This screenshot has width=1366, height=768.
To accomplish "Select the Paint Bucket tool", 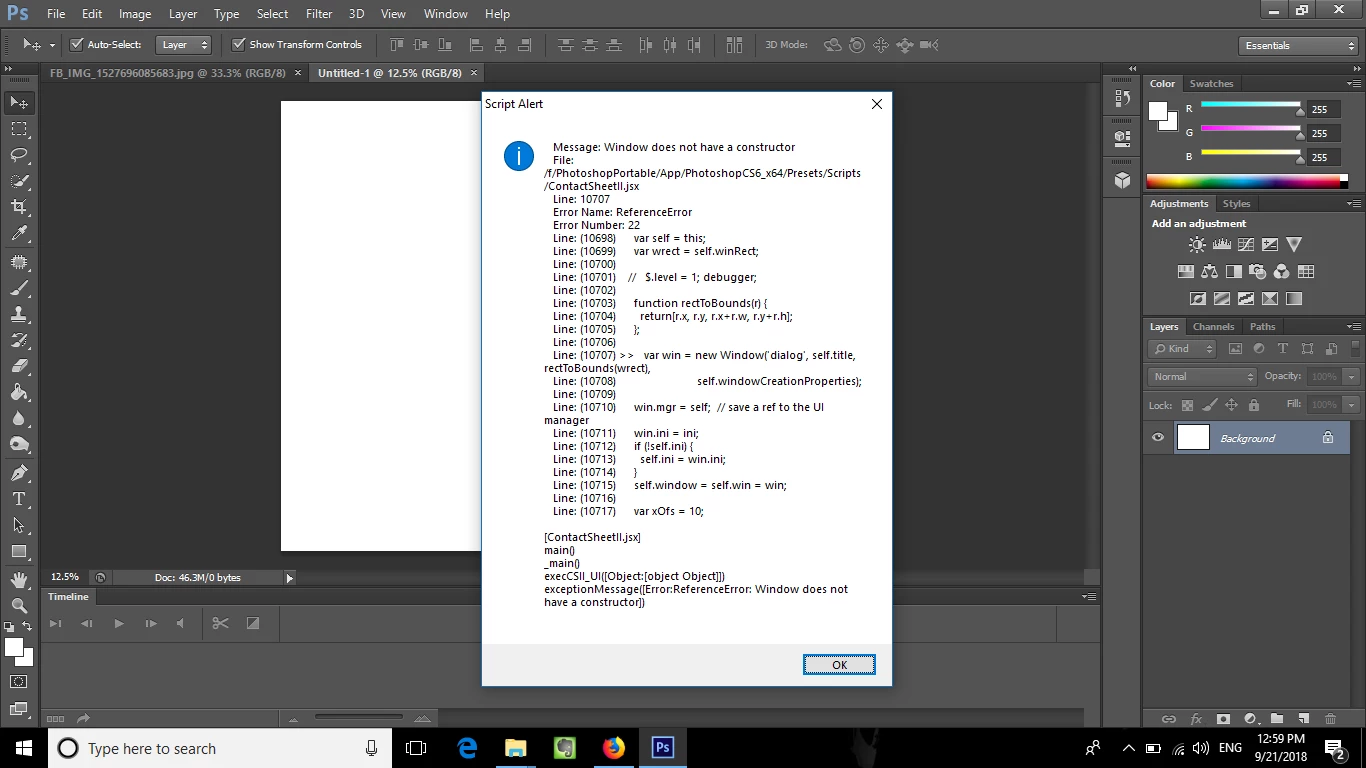I will tap(19, 392).
